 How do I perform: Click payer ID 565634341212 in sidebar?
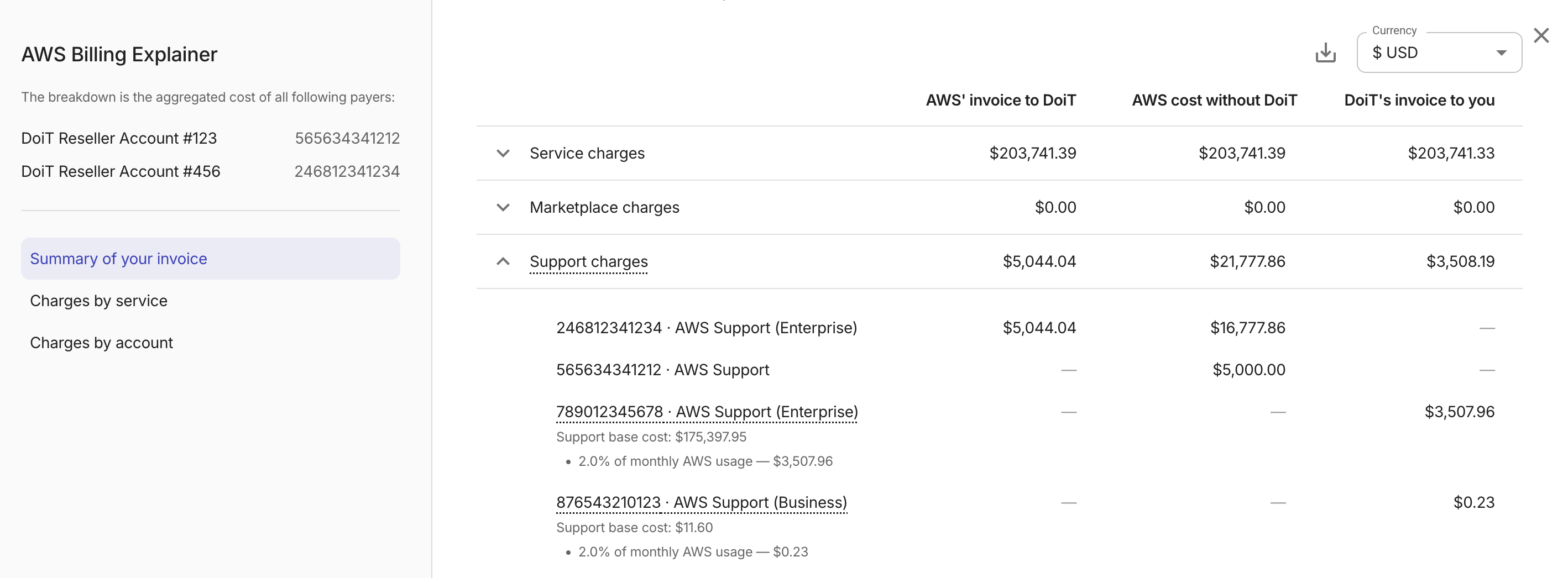(x=347, y=138)
